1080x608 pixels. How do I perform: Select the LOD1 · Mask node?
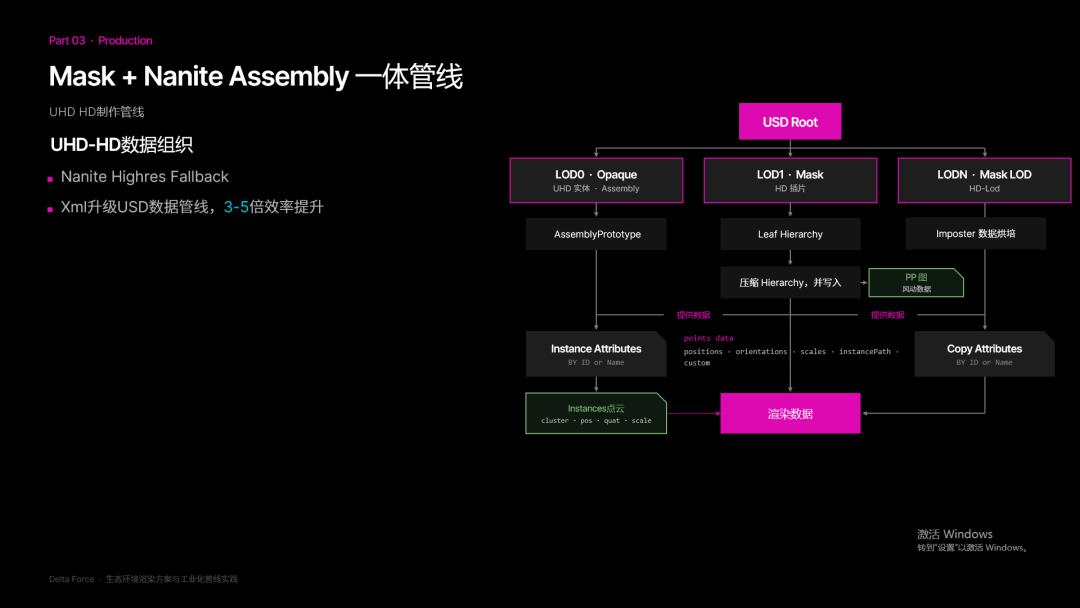click(x=790, y=180)
